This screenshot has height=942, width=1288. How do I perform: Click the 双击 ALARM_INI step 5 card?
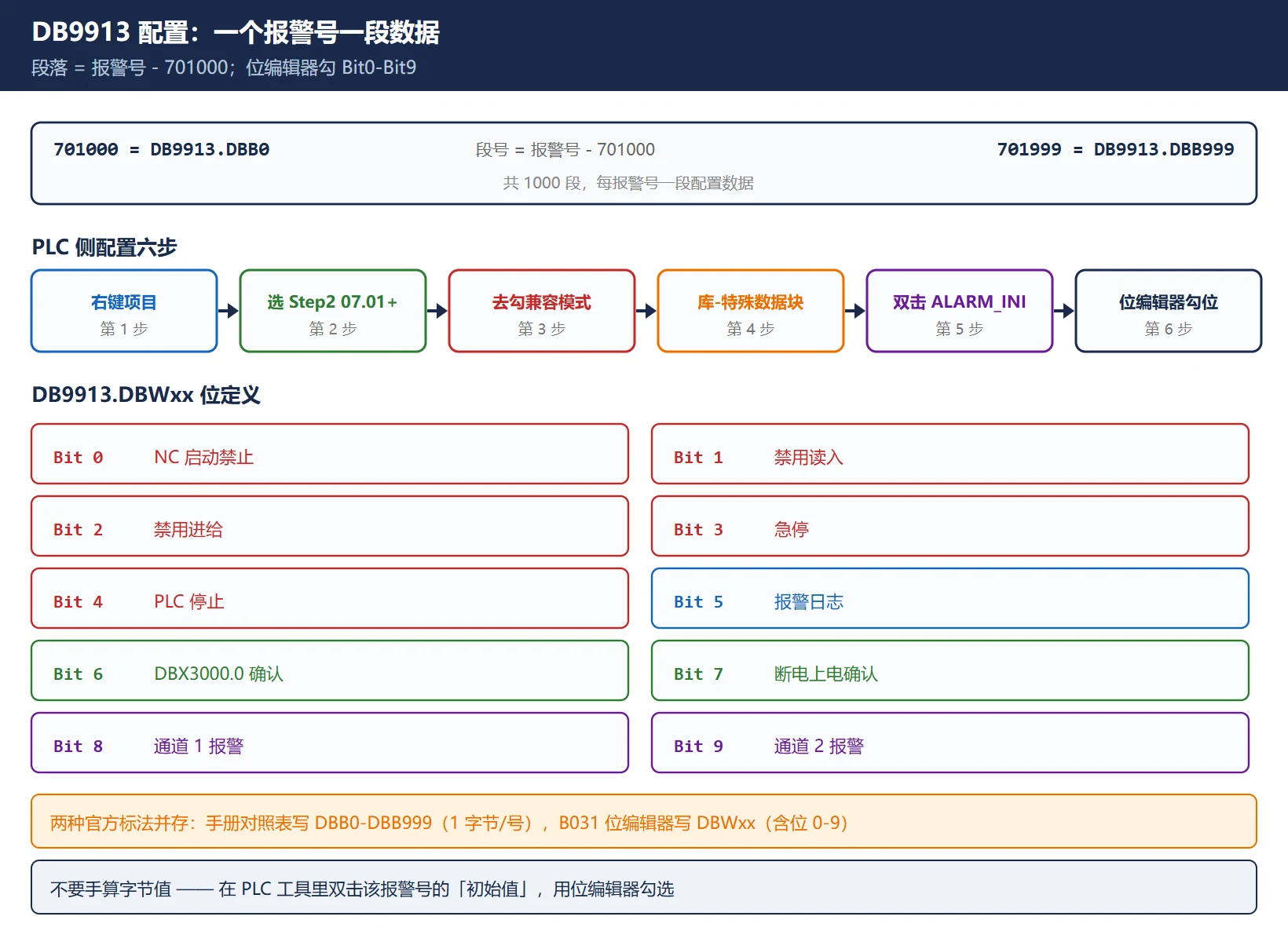pyautogui.click(x=960, y=311)
